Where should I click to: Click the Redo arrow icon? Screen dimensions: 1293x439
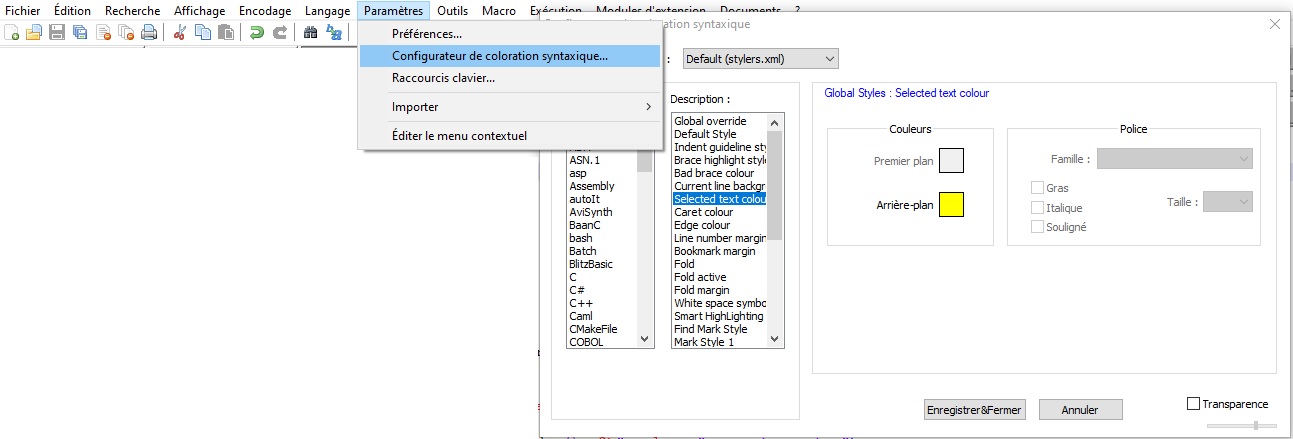coord(280,33)
